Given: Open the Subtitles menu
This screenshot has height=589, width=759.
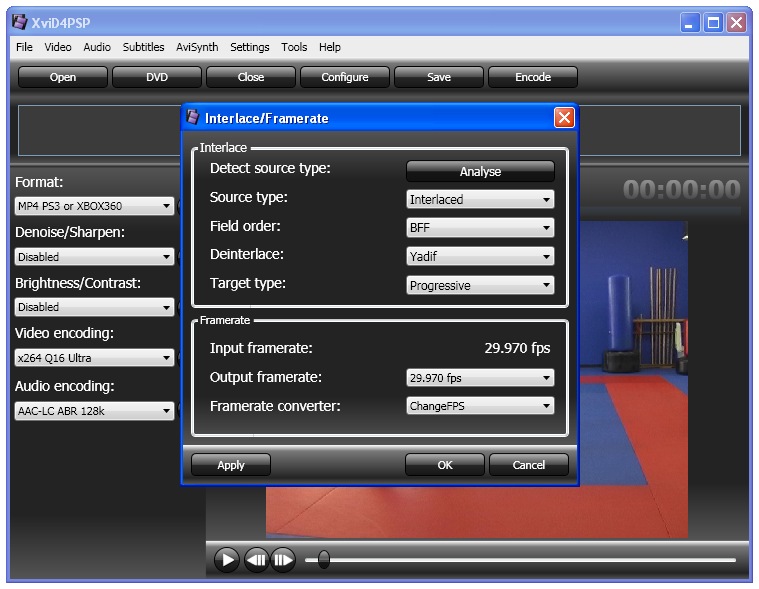Looking at the screenshot, I should pos(143,47).
